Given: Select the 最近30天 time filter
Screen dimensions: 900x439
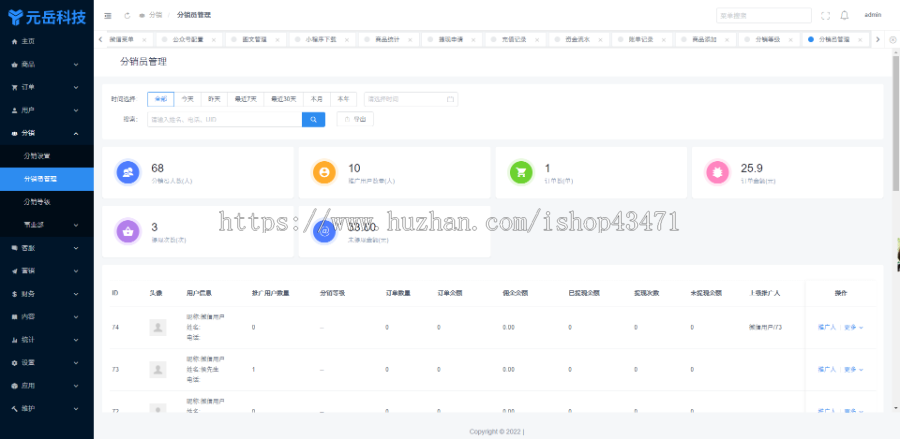Looking at the screenshot, I should point(284,99).
